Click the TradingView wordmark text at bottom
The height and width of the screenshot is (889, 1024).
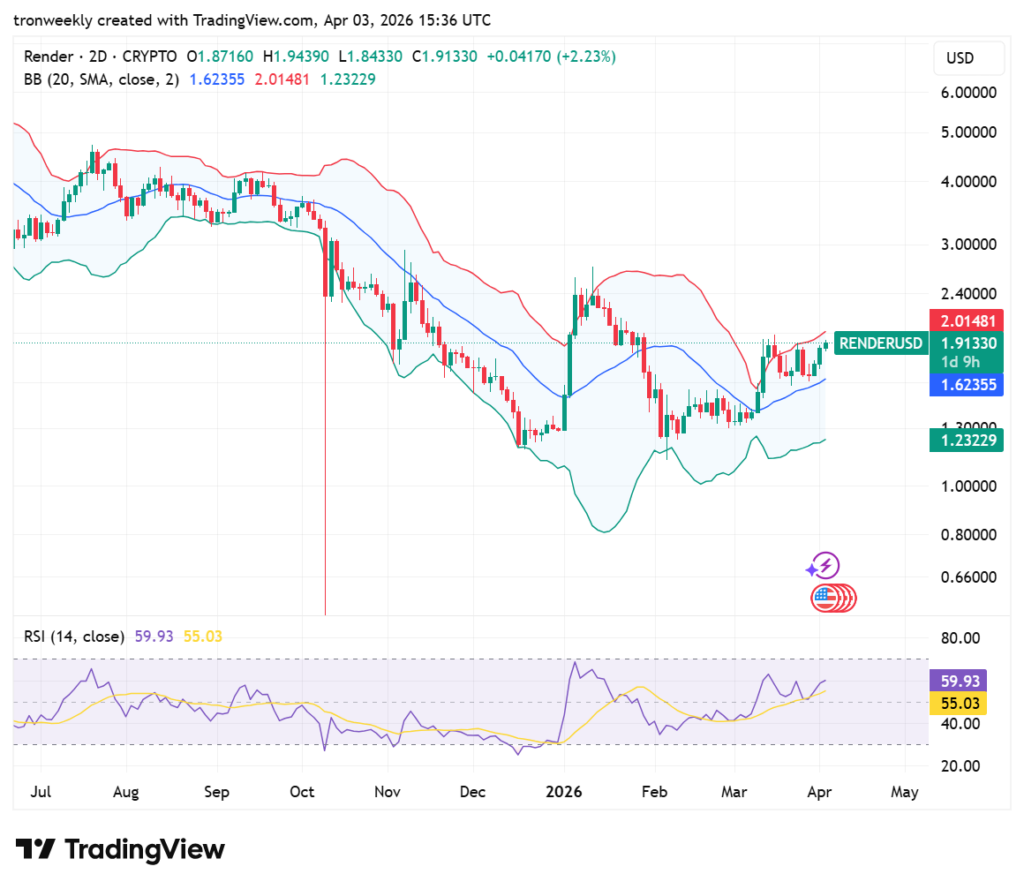point(145,850)
